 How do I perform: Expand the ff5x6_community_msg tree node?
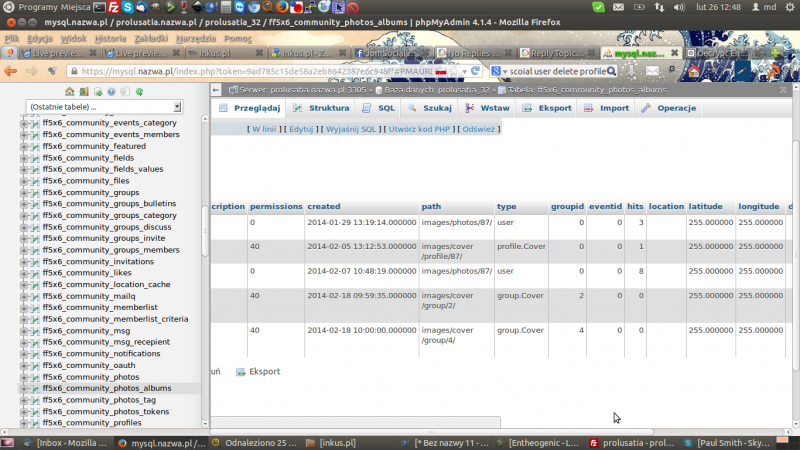point(25,330)
